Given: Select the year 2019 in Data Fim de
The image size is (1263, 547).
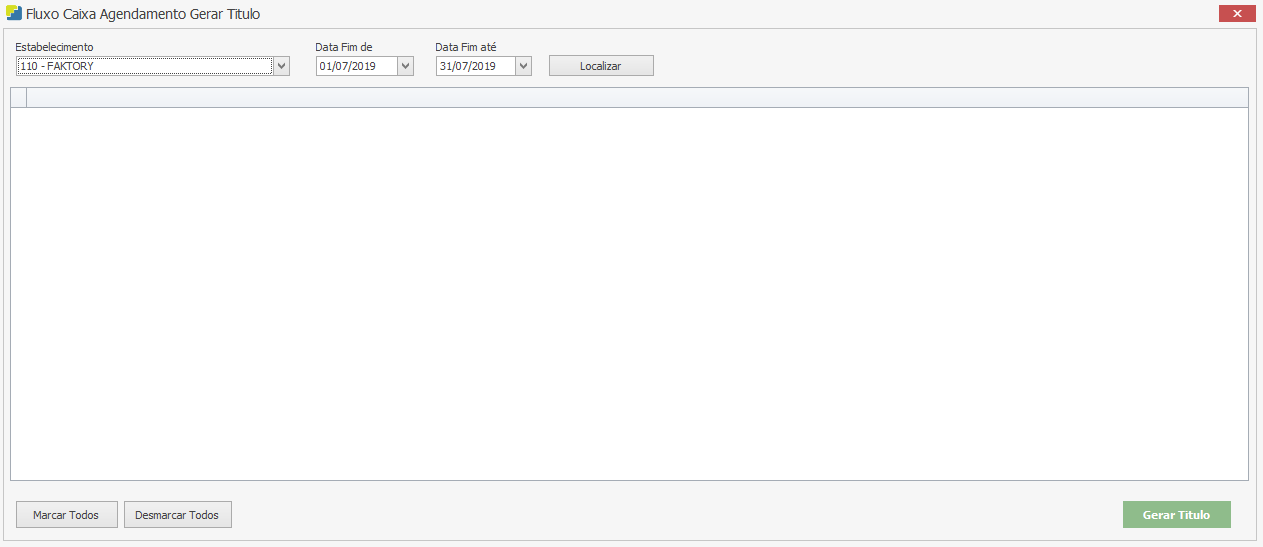Looking at the screenshot, I should point(363,66).
